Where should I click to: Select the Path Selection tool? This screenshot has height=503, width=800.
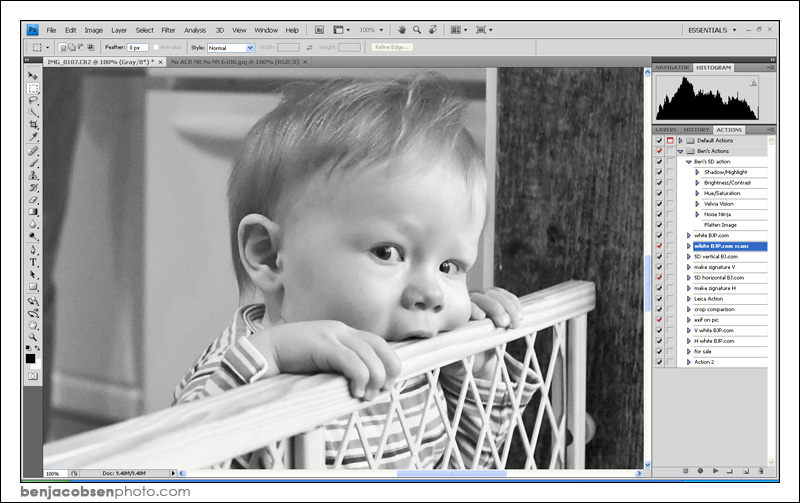click(x=33, y=274)
